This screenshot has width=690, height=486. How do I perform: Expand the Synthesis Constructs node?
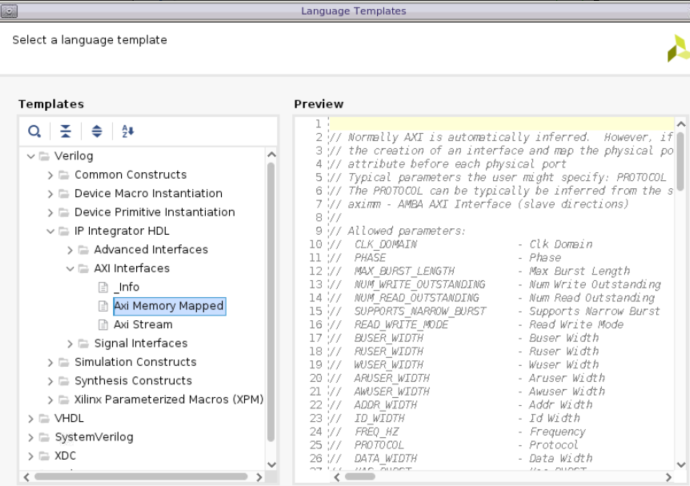pyautogui.click(x=50, y=381)
